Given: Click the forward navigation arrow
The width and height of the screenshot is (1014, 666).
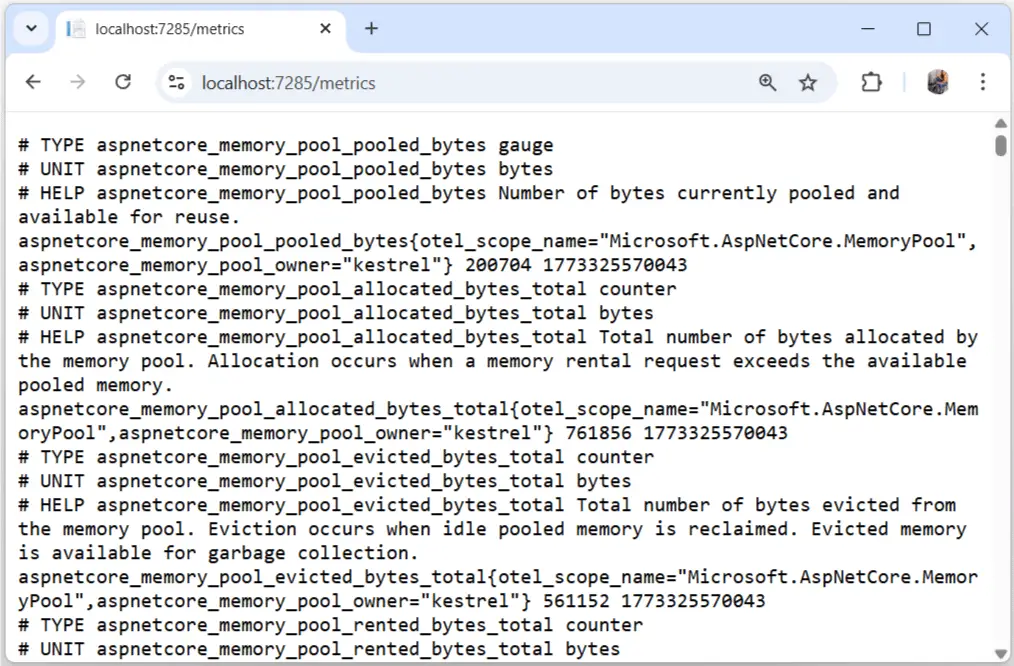Looking at the screenshot, I should 78,83.
